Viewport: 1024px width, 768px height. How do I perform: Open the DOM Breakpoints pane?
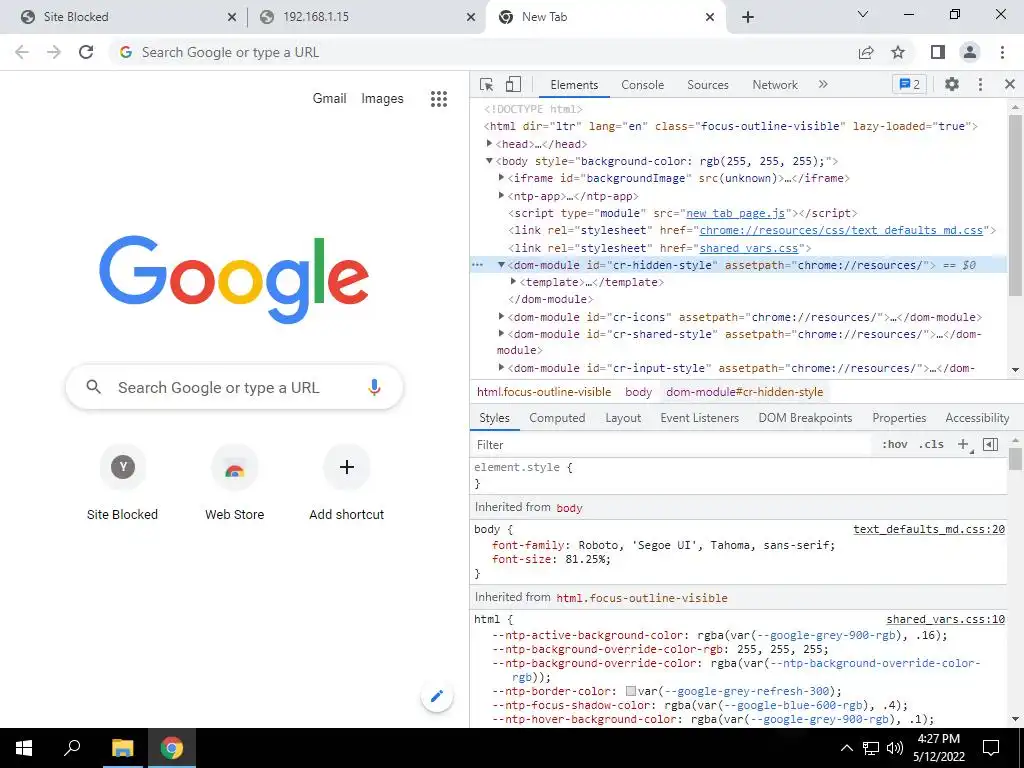(805, 418)
